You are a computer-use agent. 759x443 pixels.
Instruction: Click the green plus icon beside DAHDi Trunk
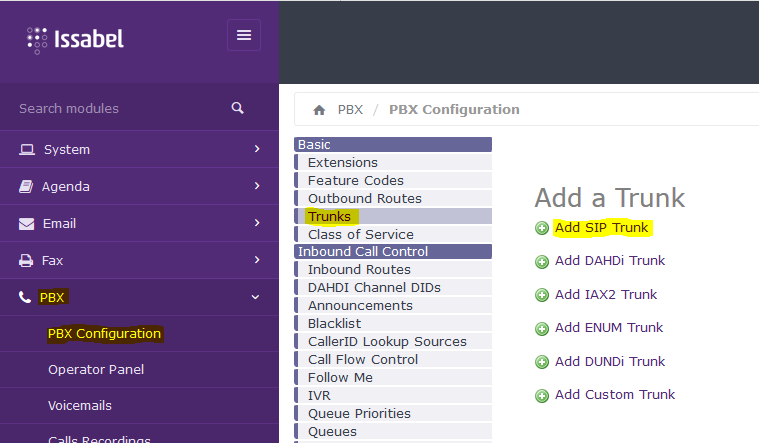[x=542, y=262]
